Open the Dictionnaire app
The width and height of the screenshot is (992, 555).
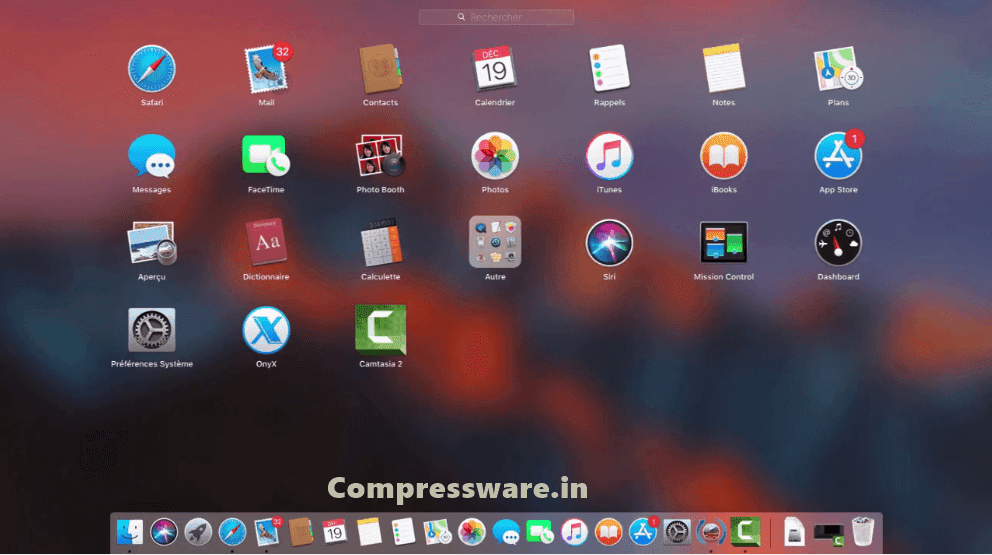coord(266,243)
